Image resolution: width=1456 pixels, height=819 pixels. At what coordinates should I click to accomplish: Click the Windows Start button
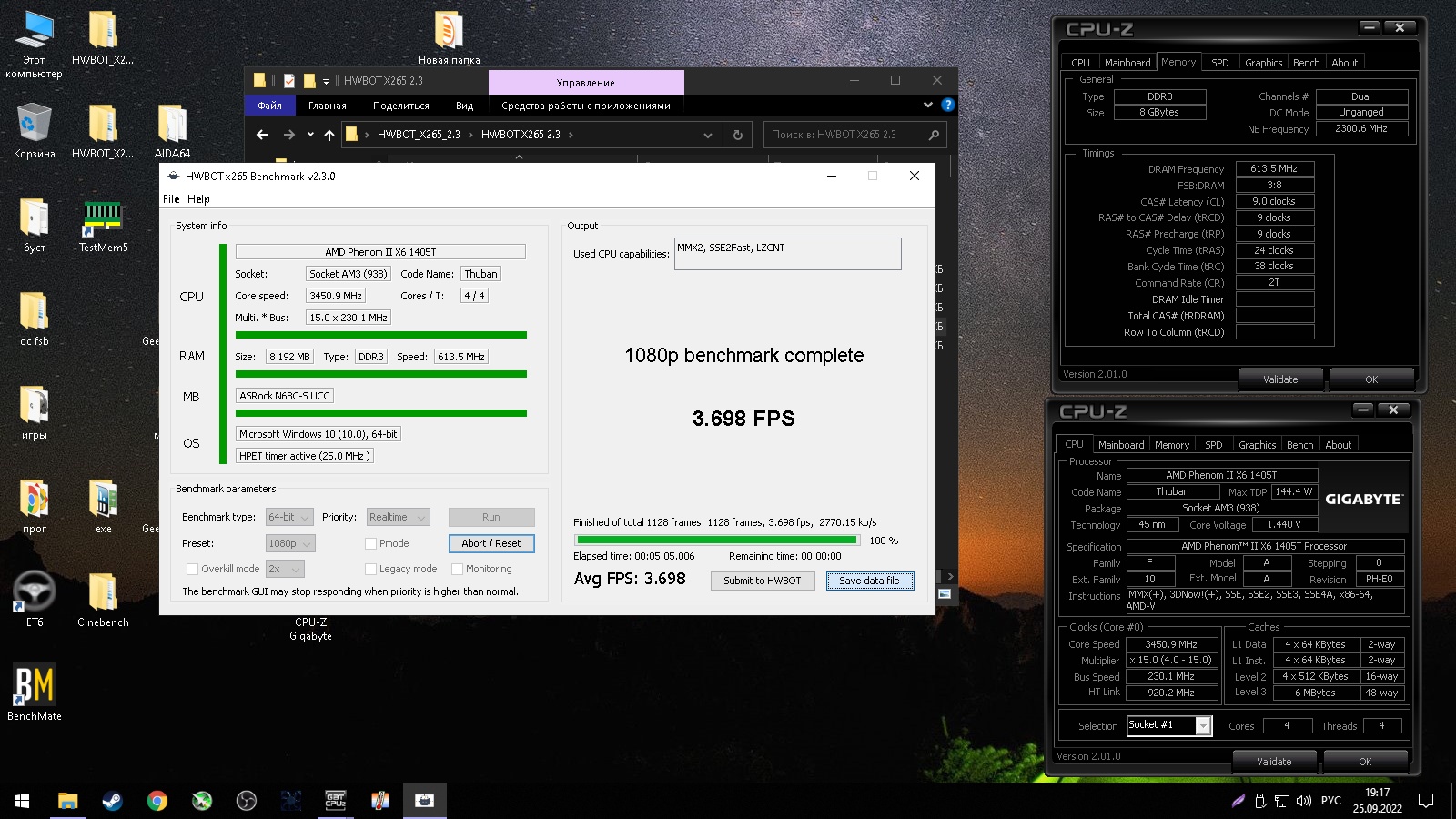tap(22, 801)
